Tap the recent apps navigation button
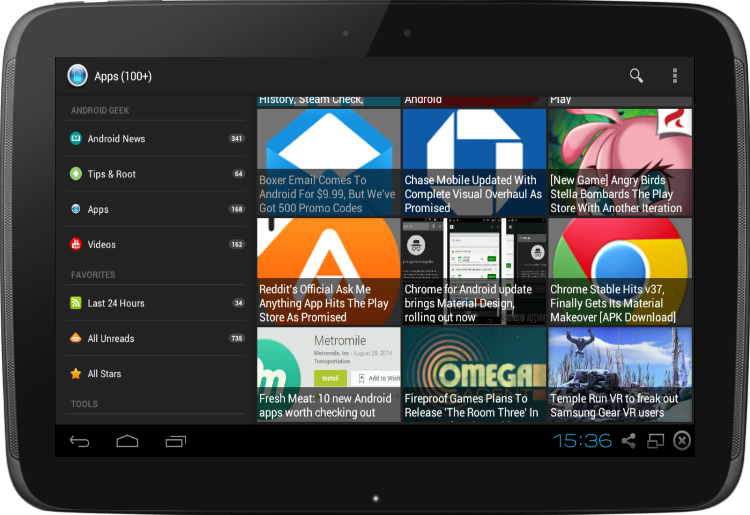Screen dimensions: 750x515 pyautogui.click(x=176, y=441)
